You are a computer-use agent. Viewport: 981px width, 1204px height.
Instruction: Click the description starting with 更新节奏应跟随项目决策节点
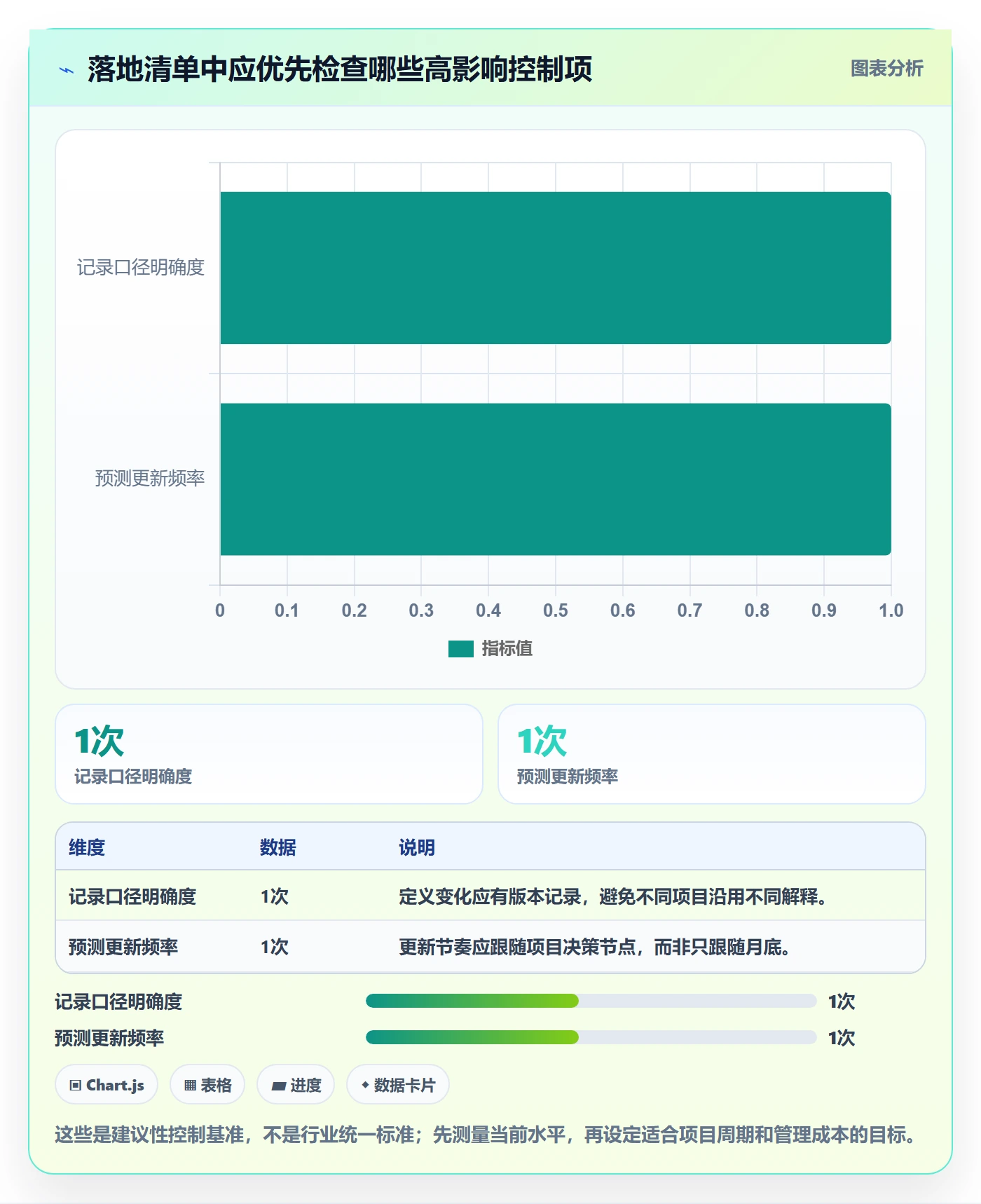[x=595, y=947]
